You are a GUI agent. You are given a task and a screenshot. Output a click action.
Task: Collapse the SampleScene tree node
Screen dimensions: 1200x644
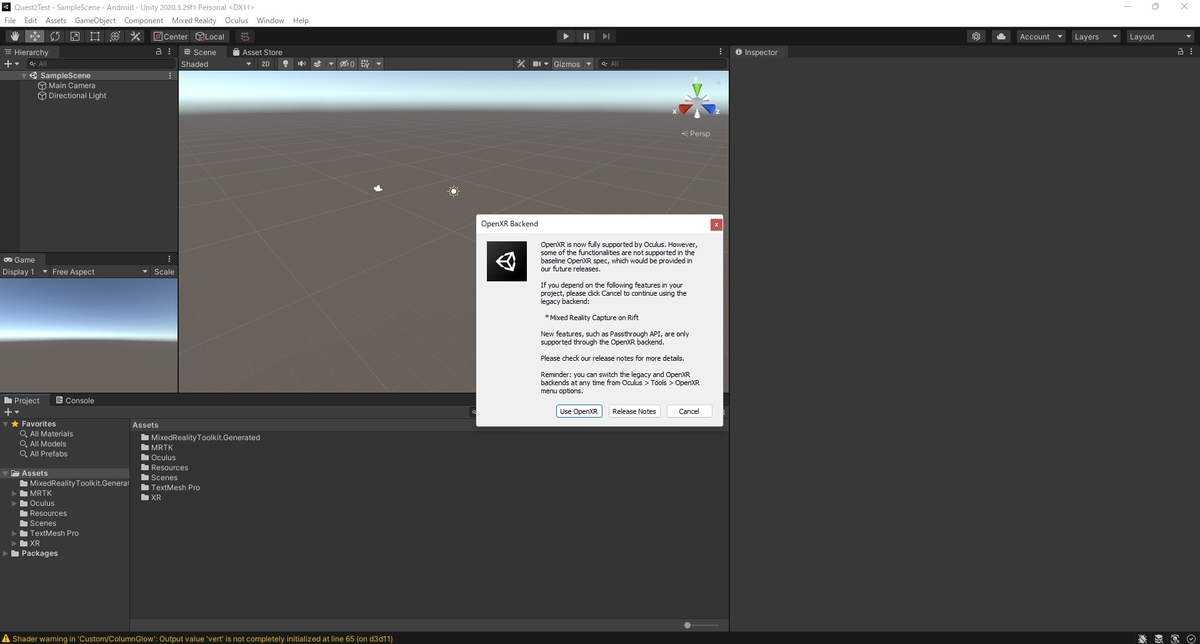(x=24, y=75)
